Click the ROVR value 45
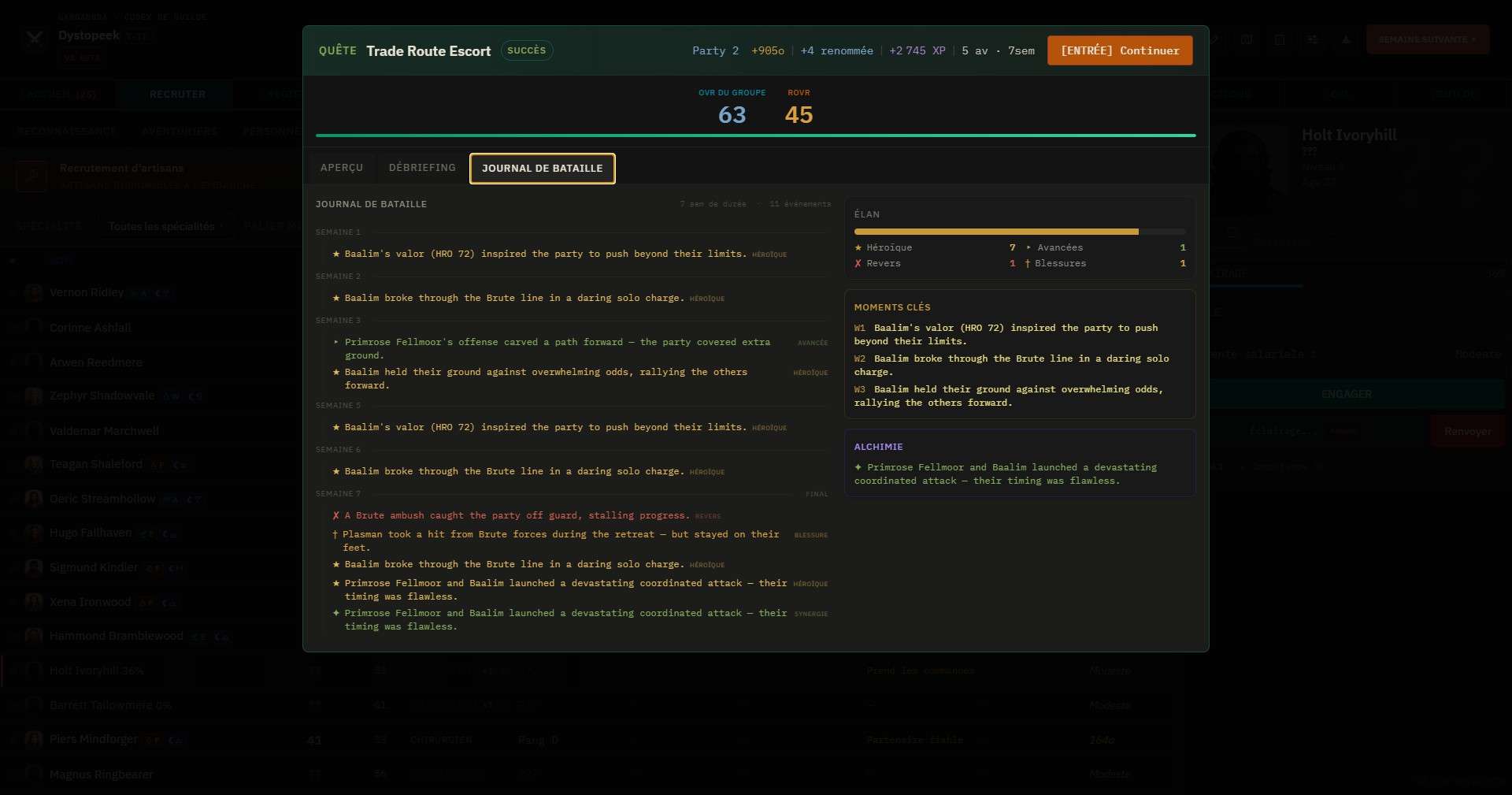This screenshot has height=795, width=1512. [799, 115]
